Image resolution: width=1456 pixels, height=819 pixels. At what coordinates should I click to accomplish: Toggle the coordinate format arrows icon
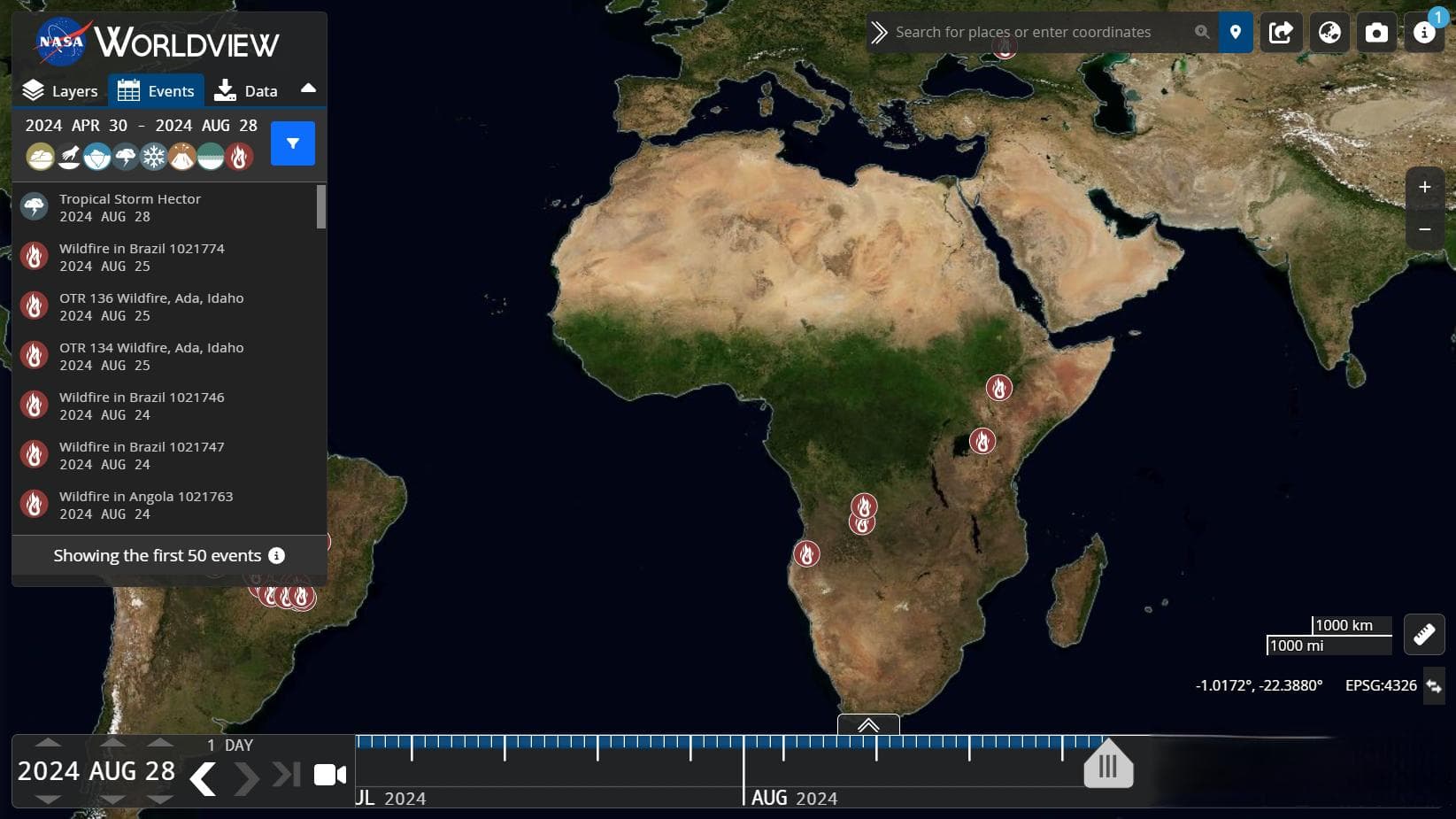(1434, 686)
